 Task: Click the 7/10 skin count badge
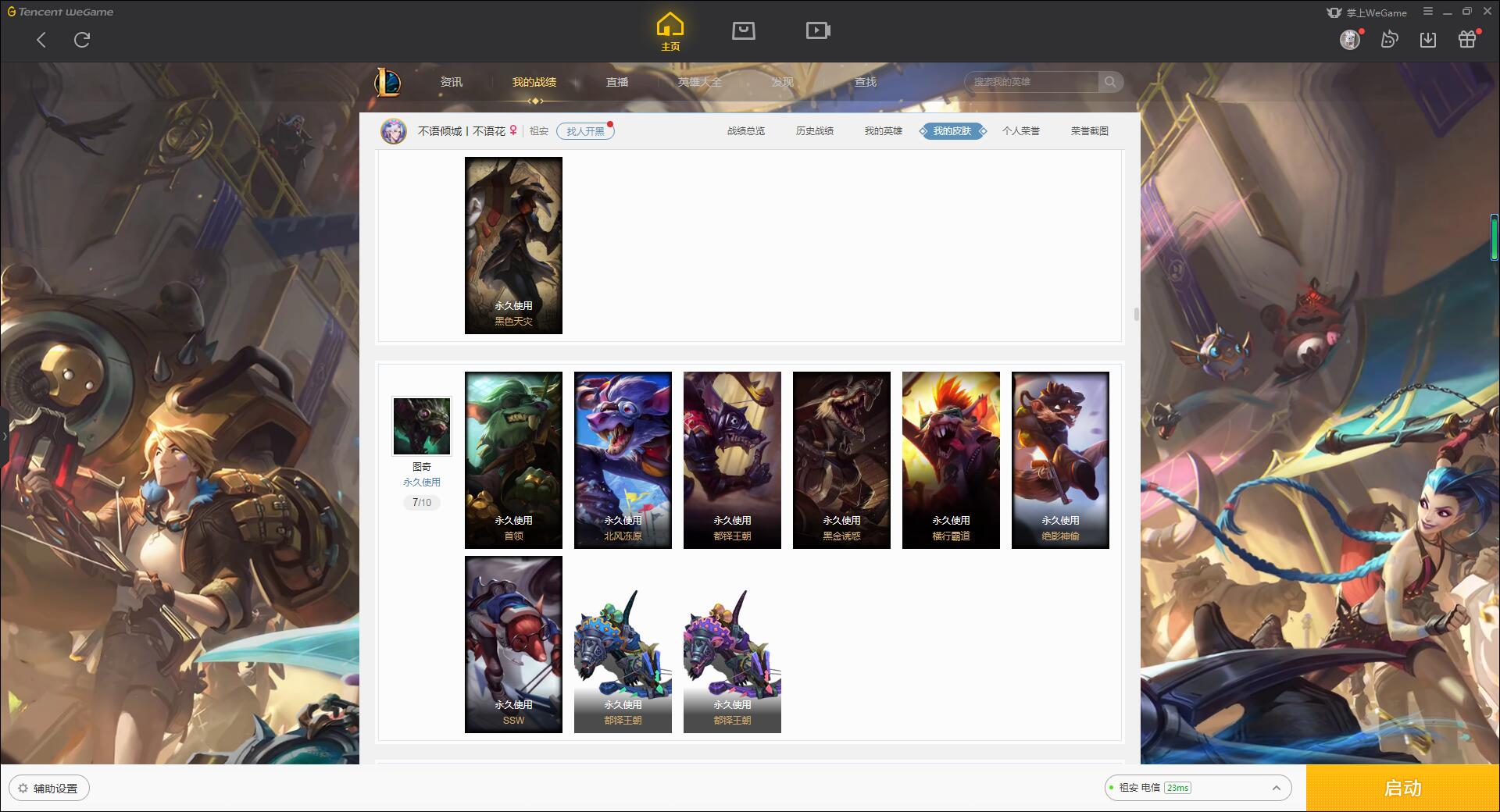422,503
